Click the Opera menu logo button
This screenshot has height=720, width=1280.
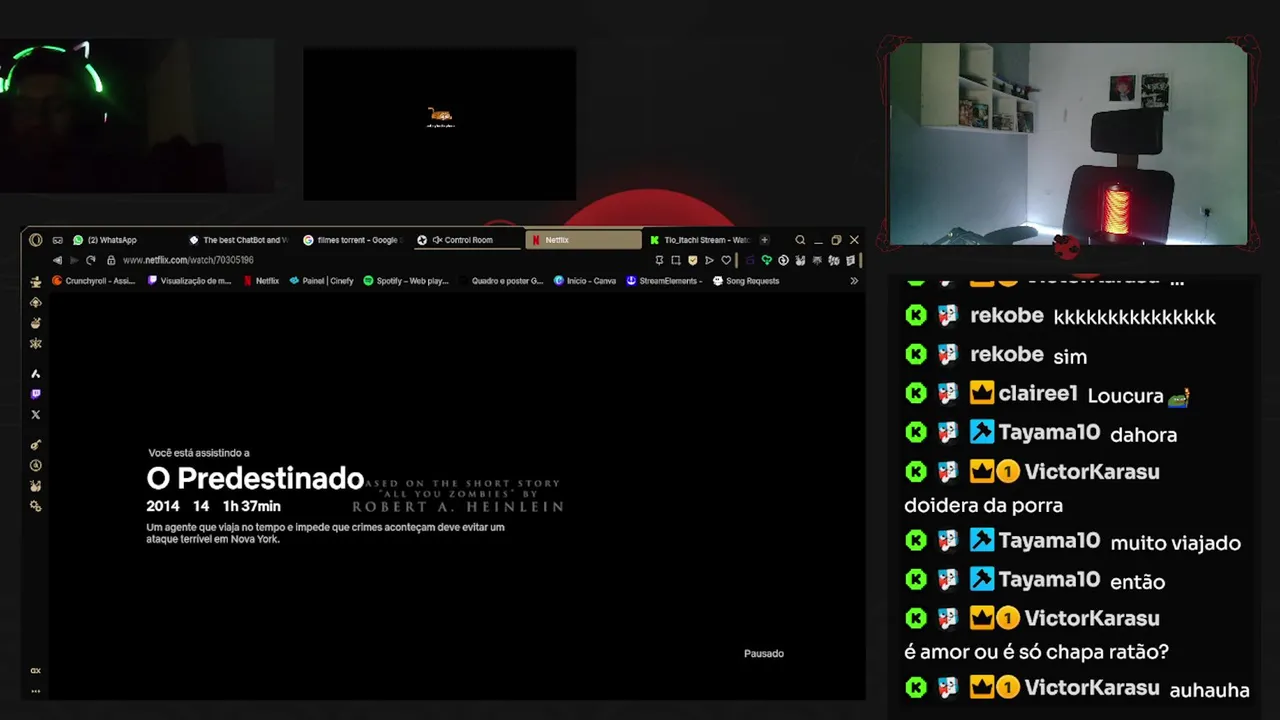click(36, 240)
